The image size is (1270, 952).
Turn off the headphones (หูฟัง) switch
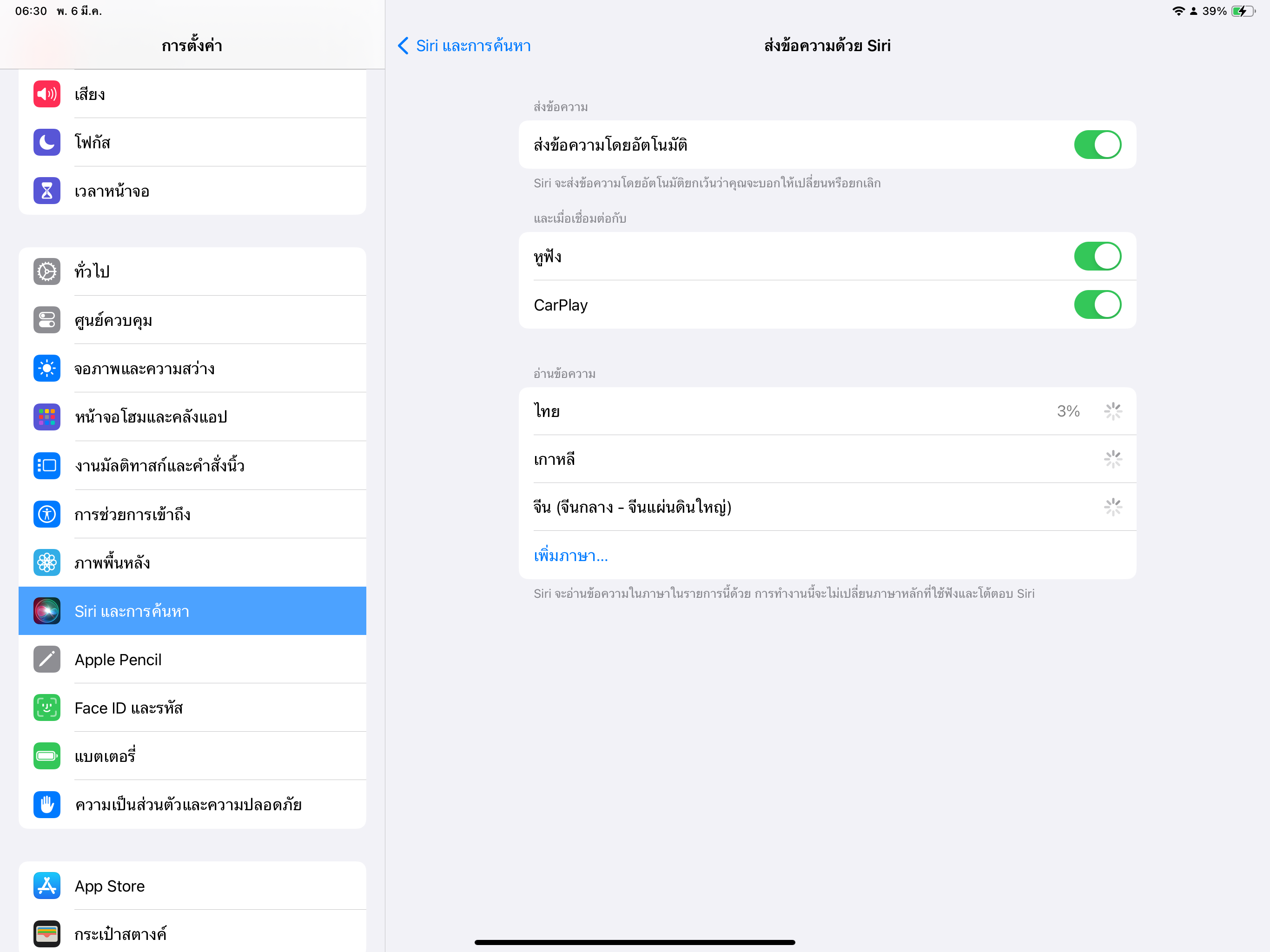pos(1097,256)
